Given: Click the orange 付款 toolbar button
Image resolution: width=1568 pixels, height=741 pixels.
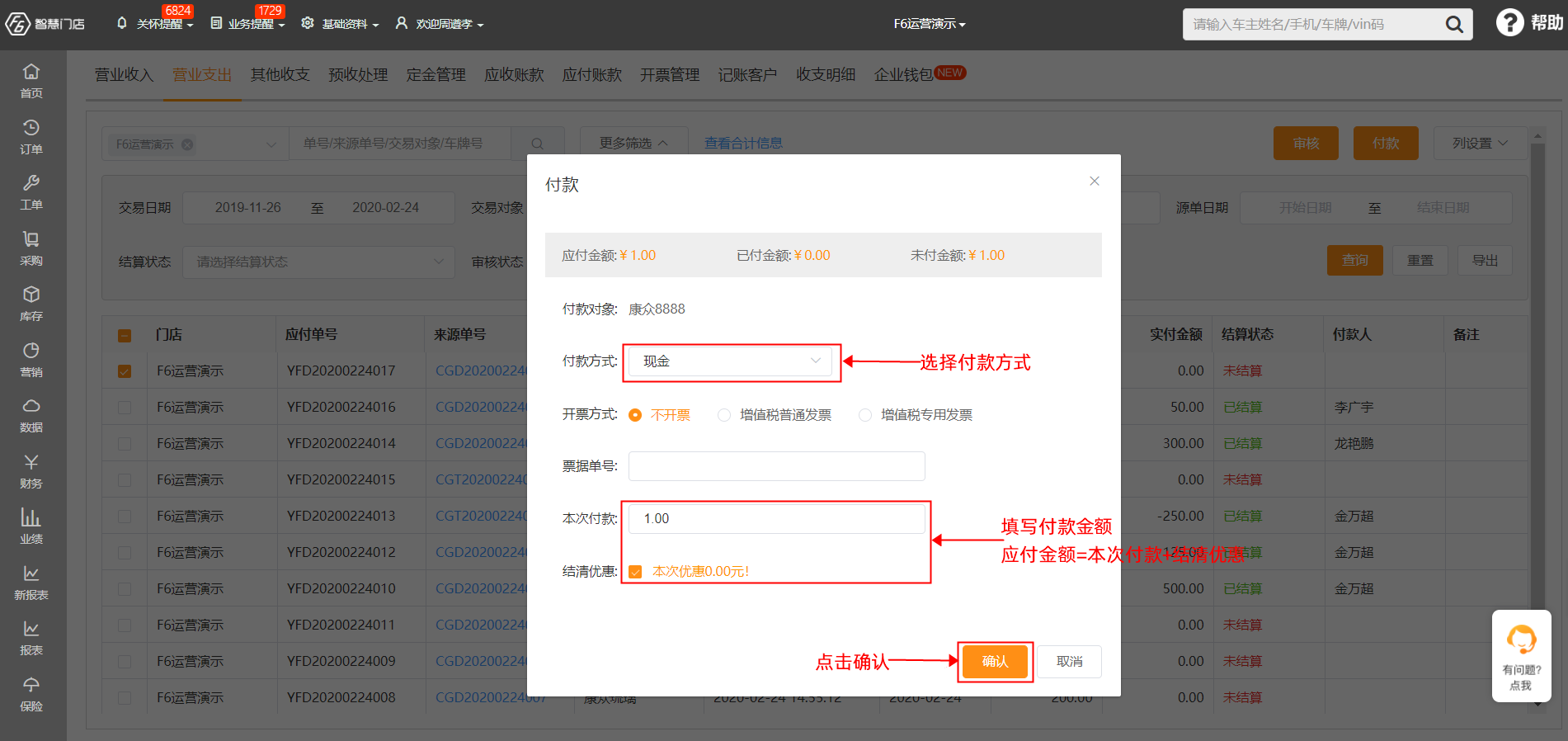Looking at the screenshot, I should tap(1386, 144).
